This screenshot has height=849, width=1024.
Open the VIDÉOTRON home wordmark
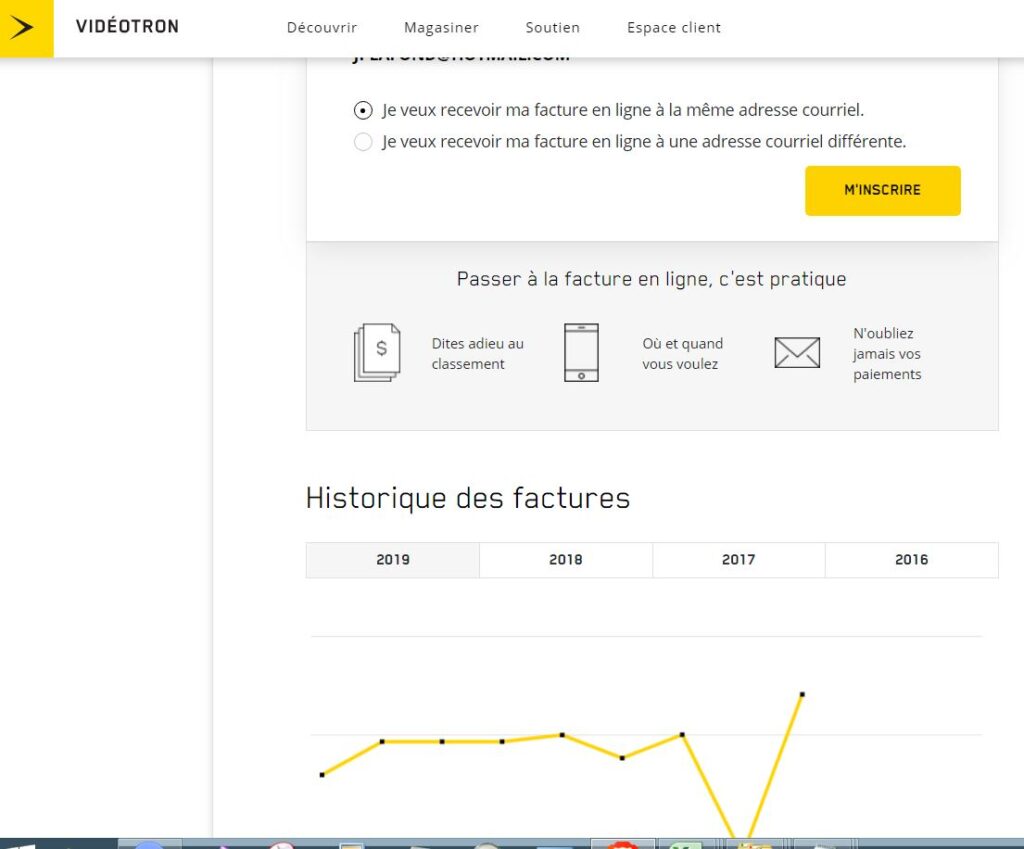point(127,27)
